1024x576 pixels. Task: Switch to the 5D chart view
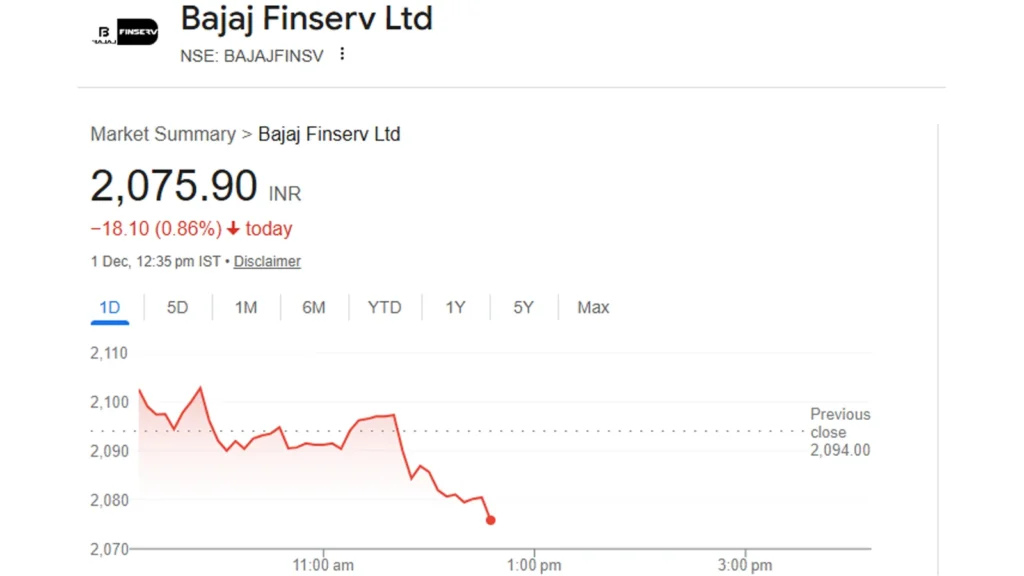click(x=177, y=308)
